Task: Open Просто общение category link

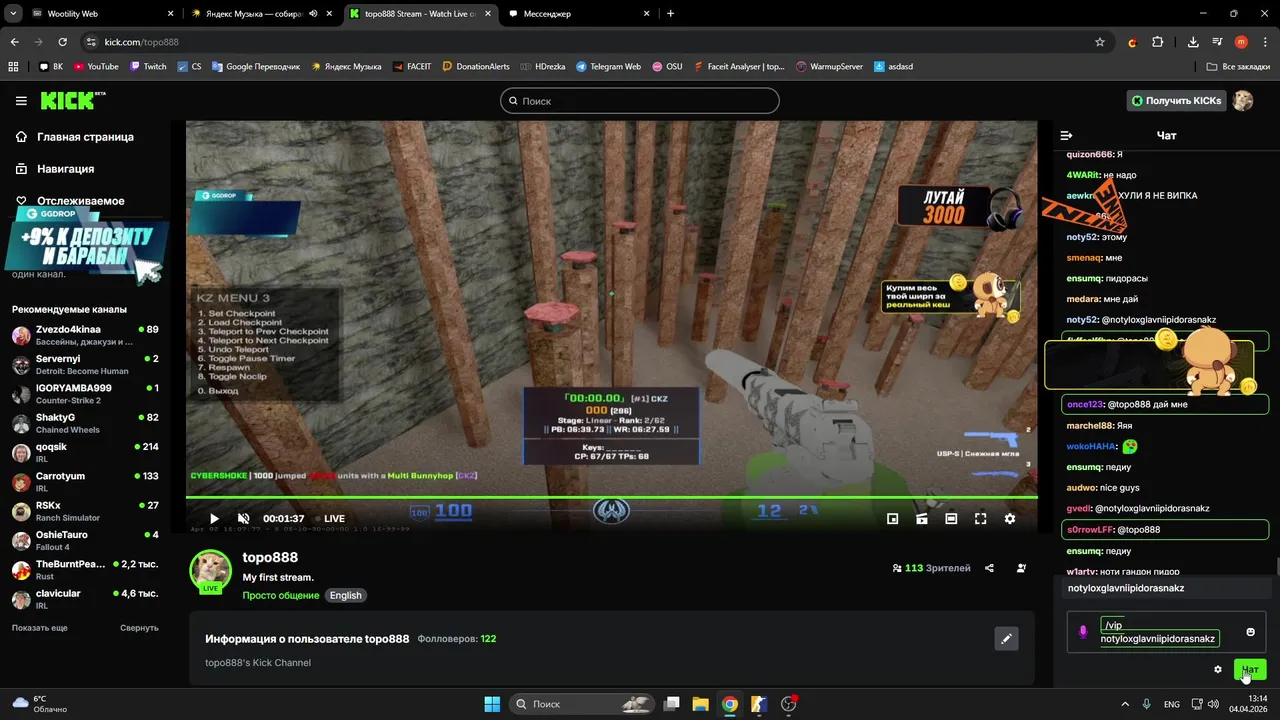Action: (x=280, y=595)
